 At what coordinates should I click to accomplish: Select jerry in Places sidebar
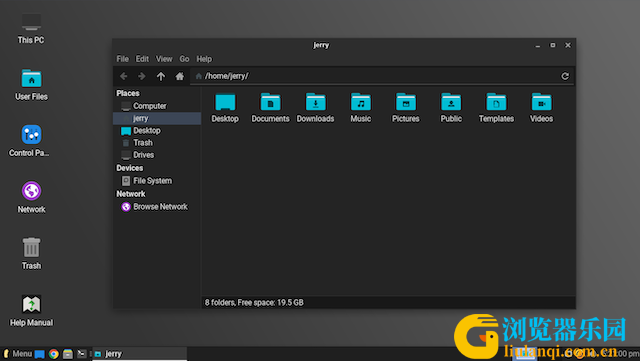pos(157,118)
